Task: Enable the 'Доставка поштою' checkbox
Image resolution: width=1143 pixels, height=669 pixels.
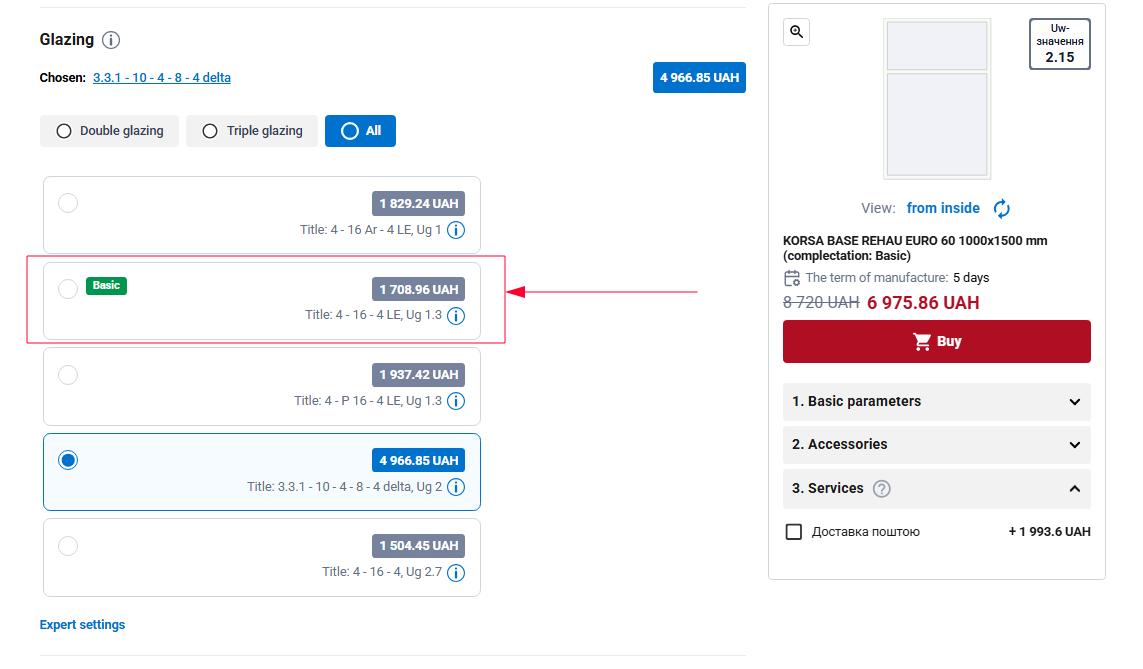Action: point(794,532)
